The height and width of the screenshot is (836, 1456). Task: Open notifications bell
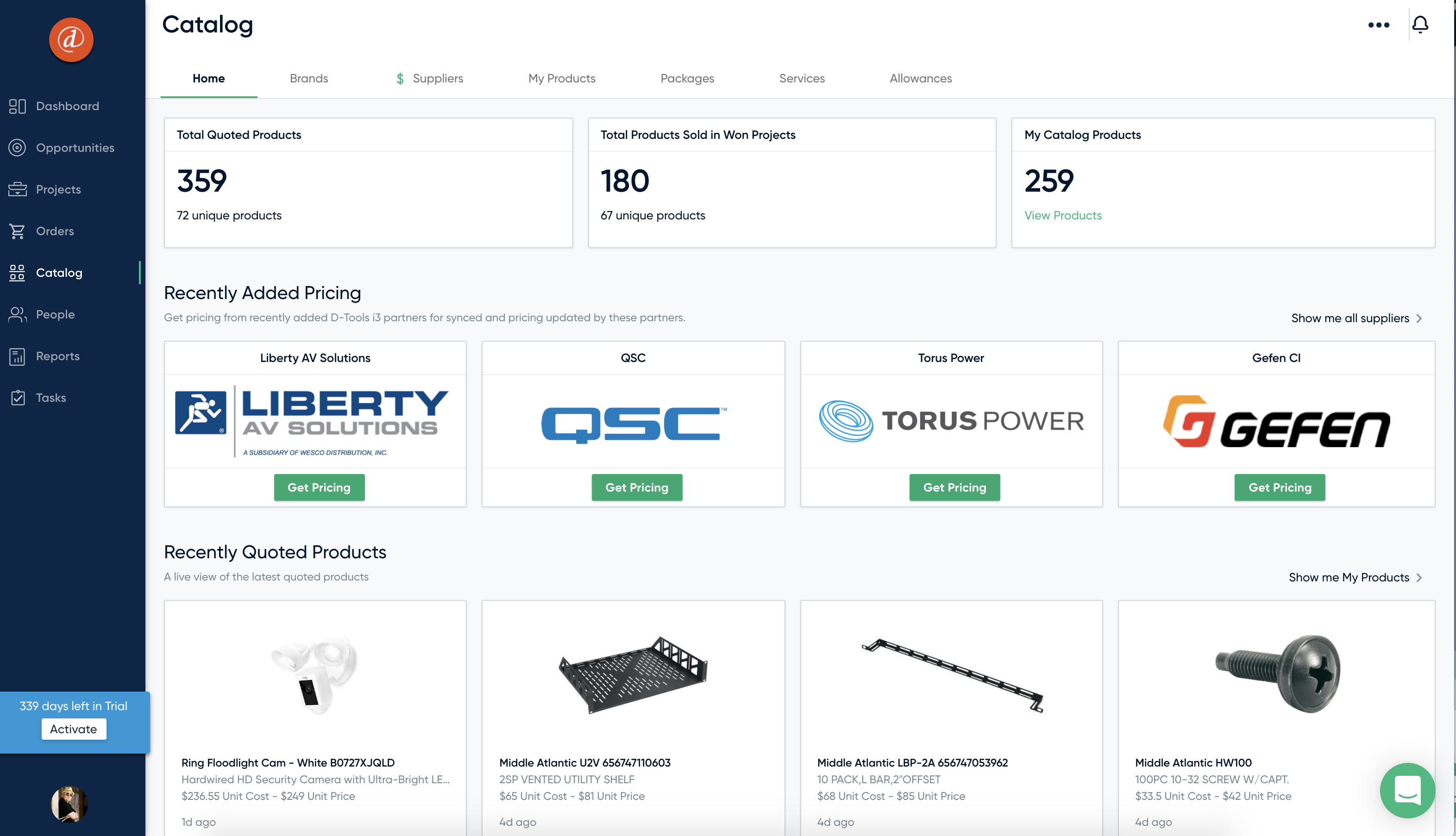click(1420, 24)
